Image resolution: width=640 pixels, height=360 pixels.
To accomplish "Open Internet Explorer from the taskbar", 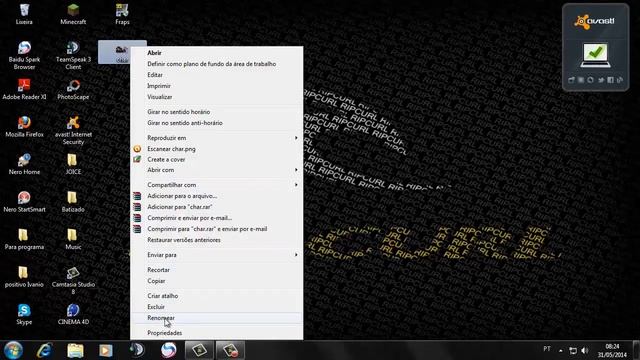I will [x=44, y=350].
